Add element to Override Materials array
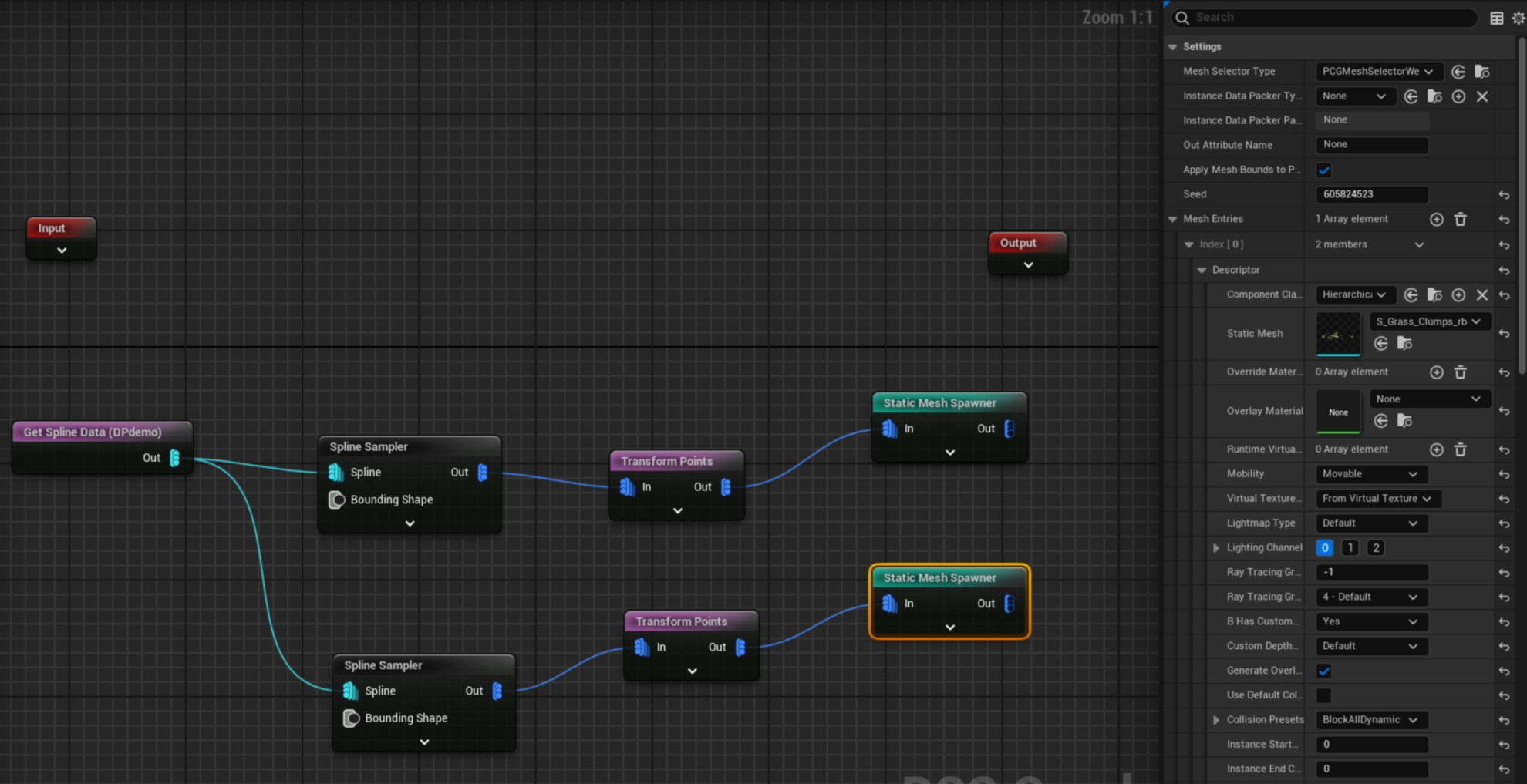Screen dimensions: 1527x784 coord(1436,372)
